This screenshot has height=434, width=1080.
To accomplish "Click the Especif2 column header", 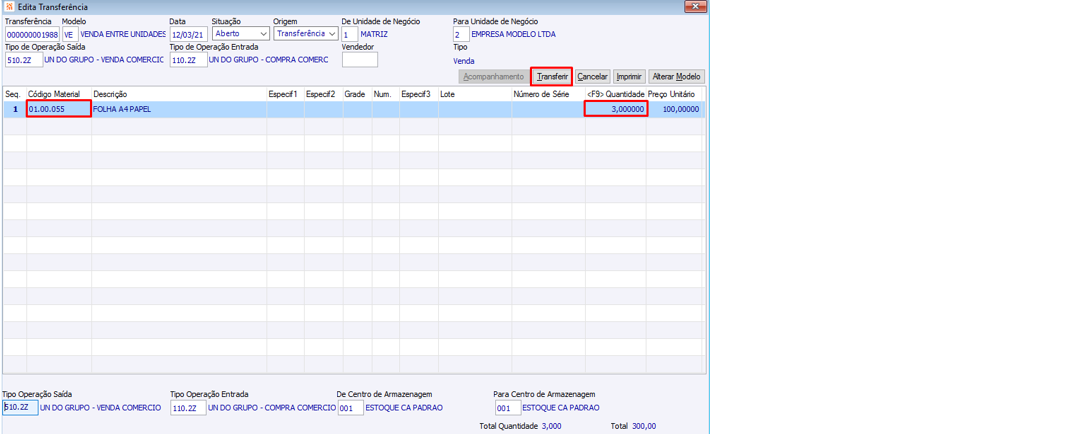I will [323, 94].
